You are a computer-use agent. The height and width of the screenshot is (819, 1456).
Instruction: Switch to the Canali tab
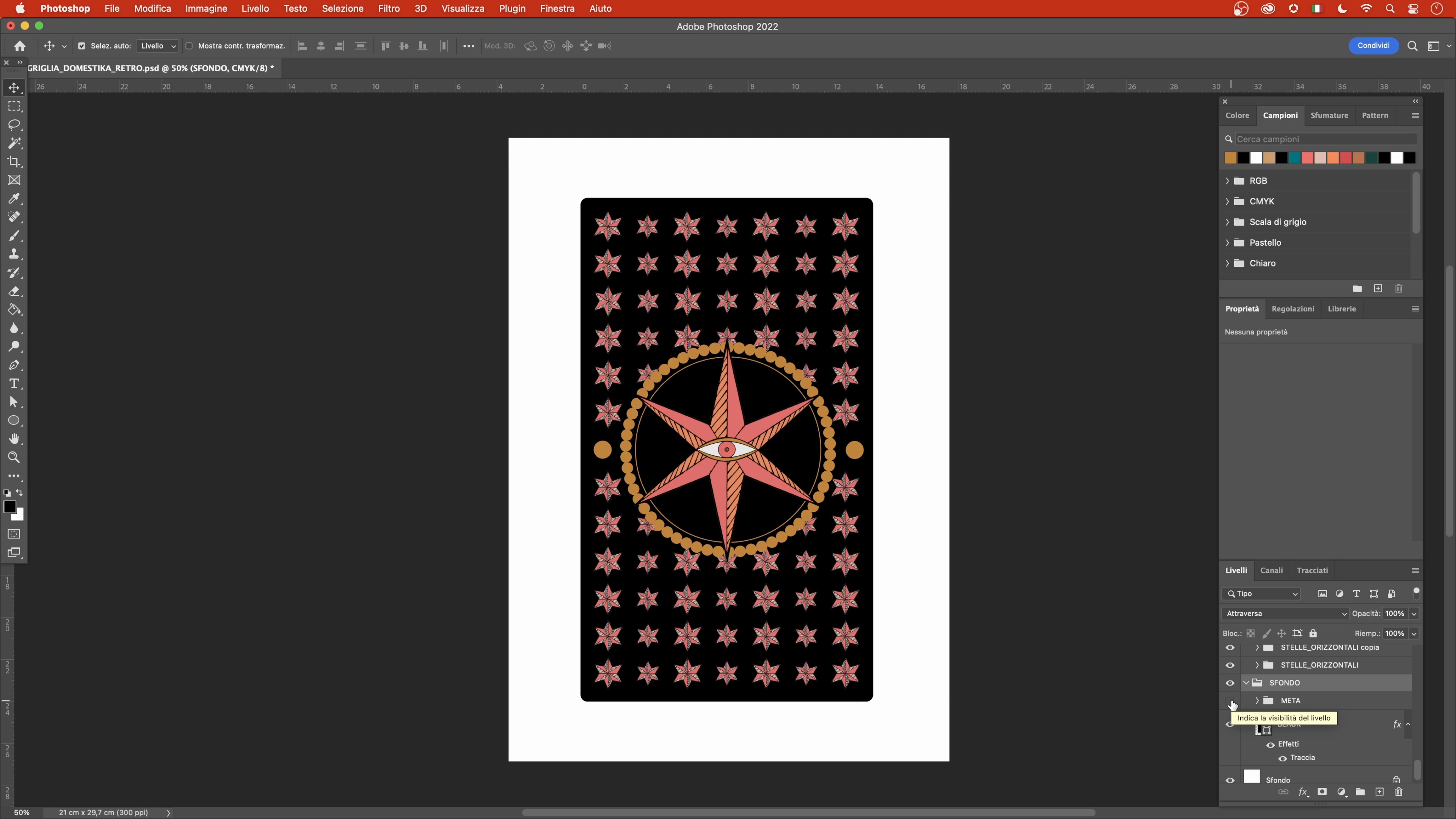(x=1271, y=571)
